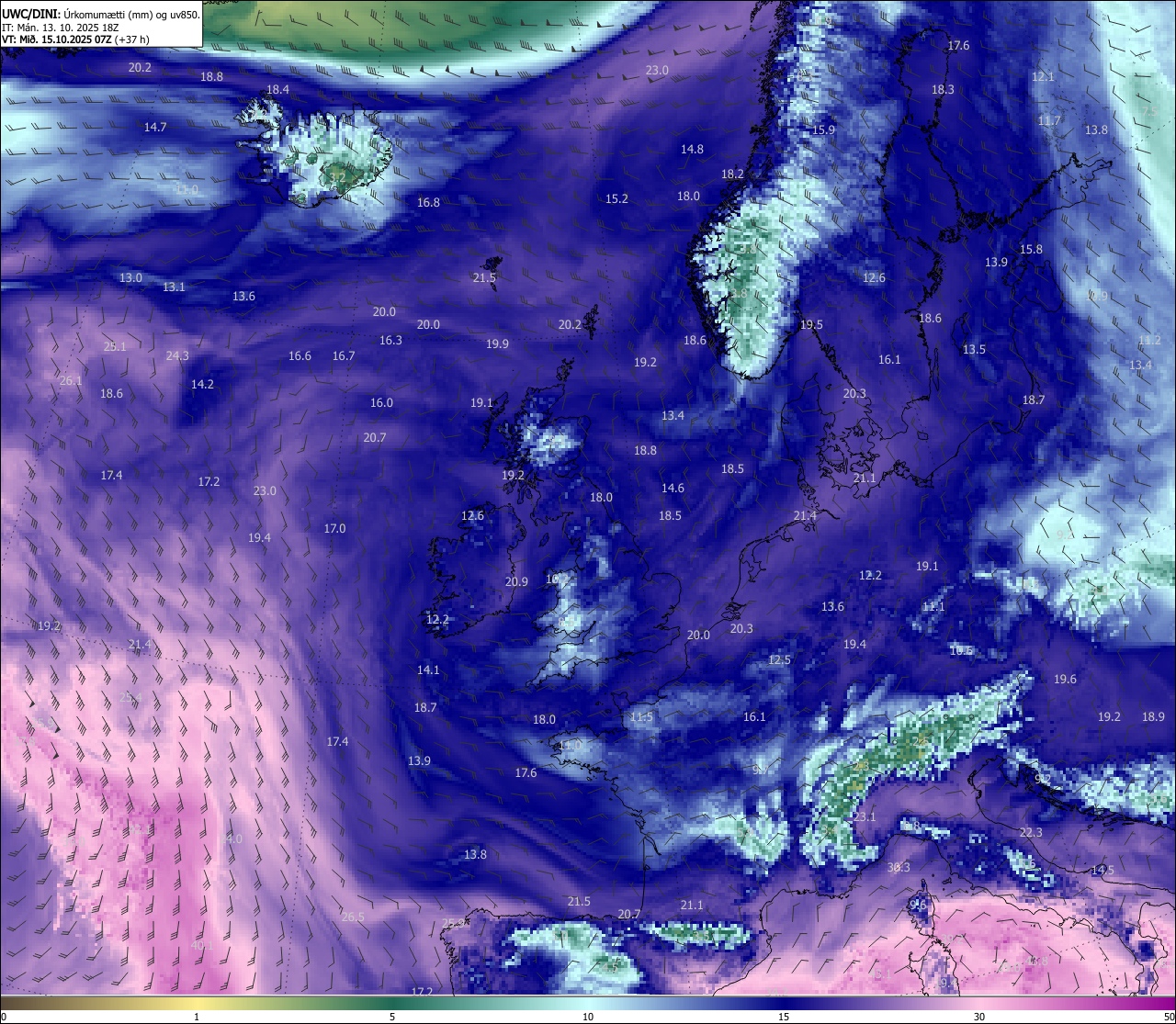The image size is (1176, 1024).
Task: Click the map value 16.3
Action: click(x=390, y=340)
